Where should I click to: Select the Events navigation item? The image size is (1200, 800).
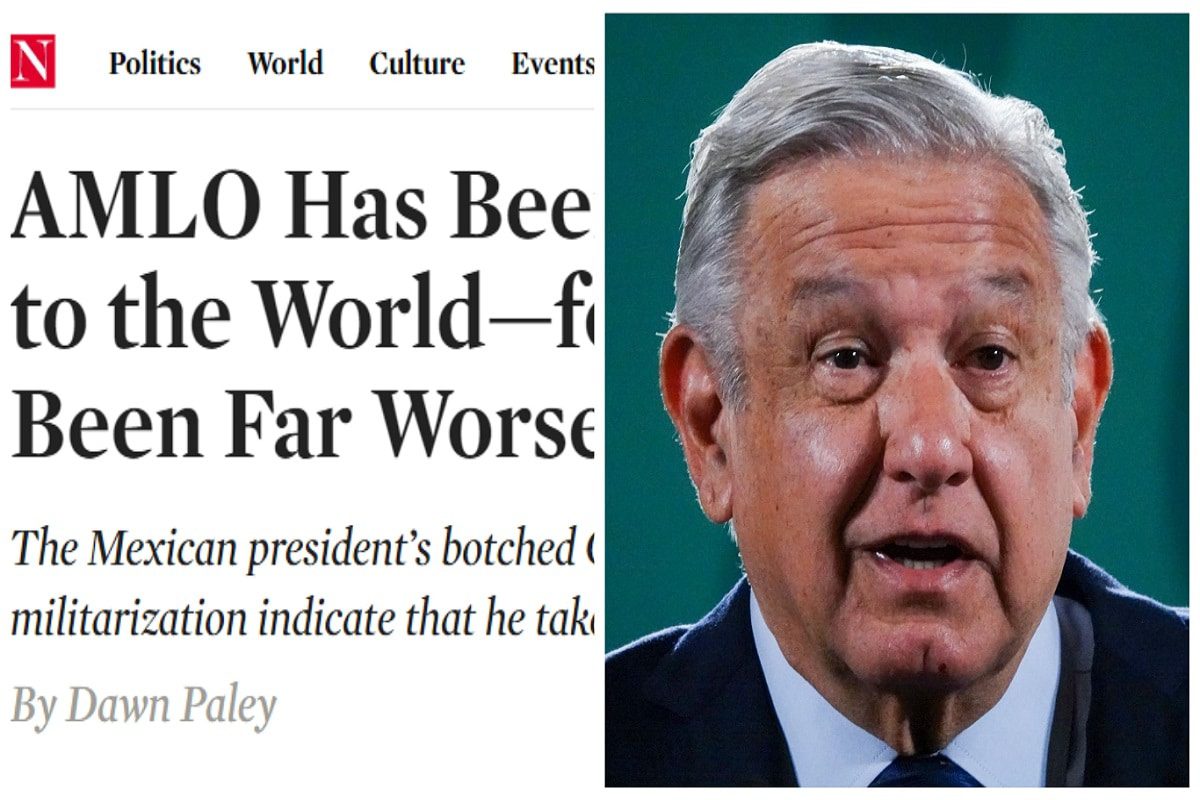click(553, 64)
